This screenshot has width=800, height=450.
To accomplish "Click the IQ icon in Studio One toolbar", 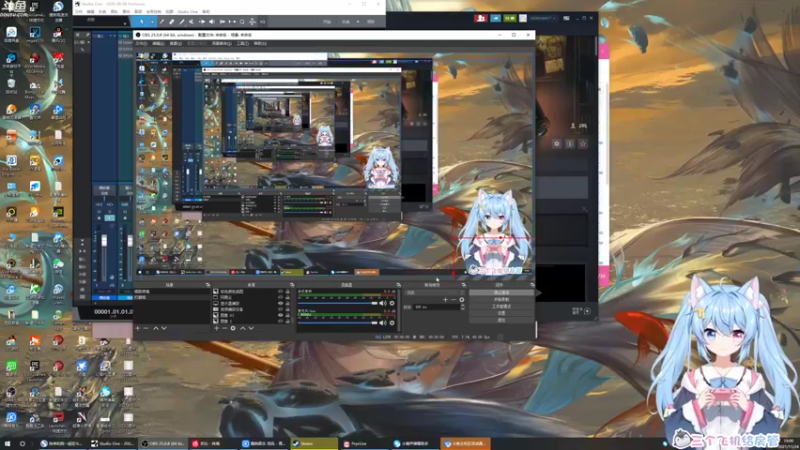I will [263, 22].
